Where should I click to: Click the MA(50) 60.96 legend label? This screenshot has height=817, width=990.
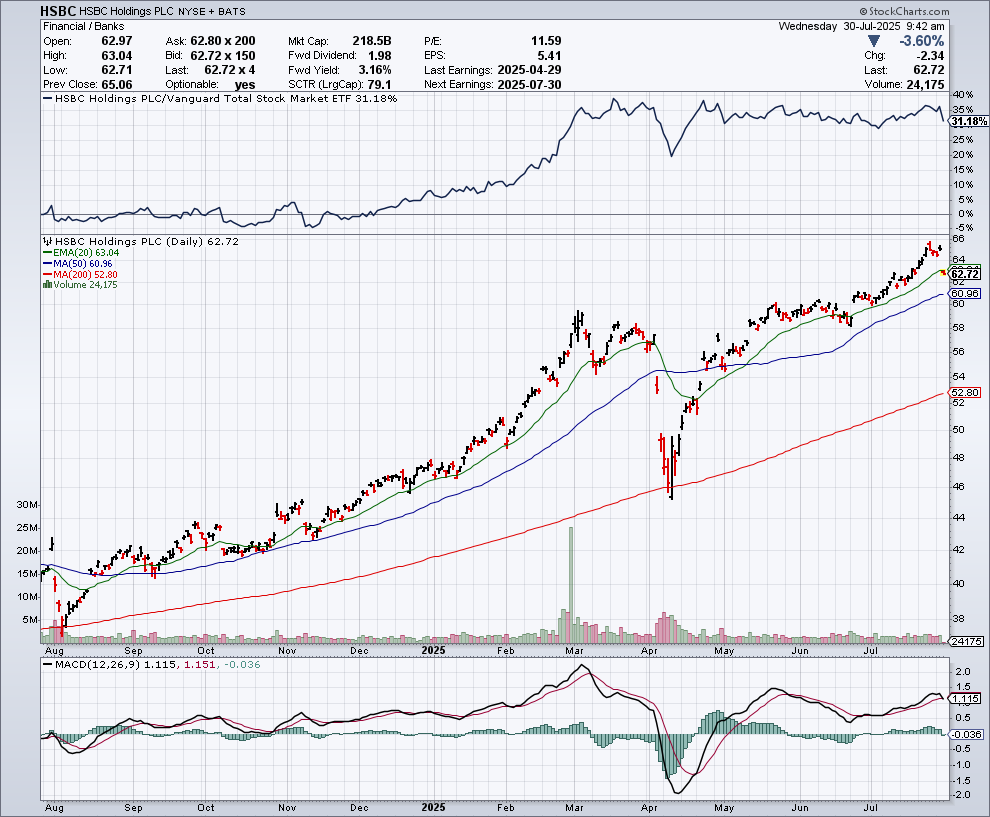[x=83, y=263]
